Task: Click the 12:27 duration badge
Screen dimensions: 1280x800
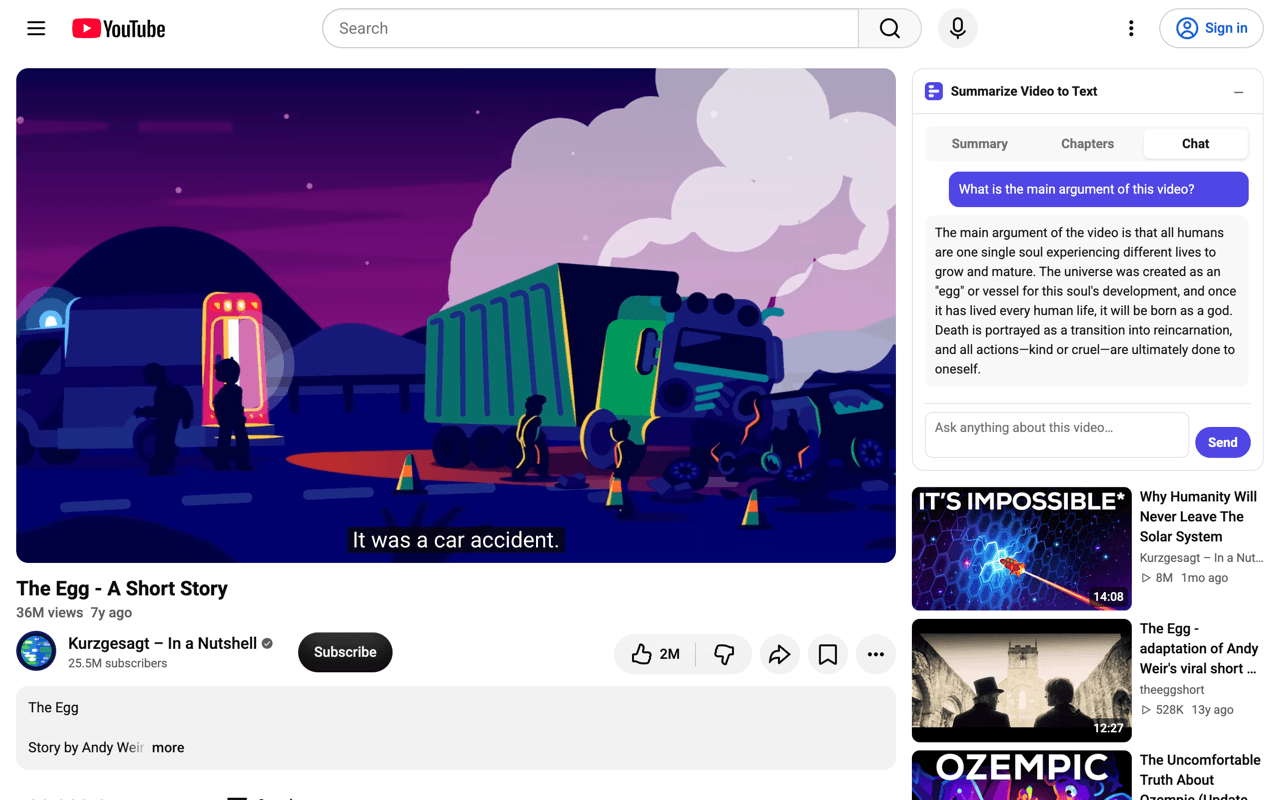Action: click(x=1108, y=728)
